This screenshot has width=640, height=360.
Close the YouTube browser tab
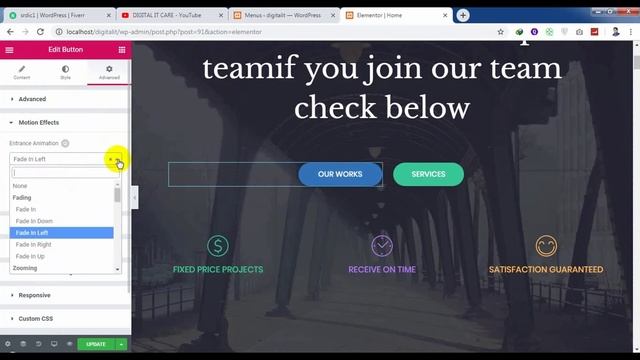[221, 15]
